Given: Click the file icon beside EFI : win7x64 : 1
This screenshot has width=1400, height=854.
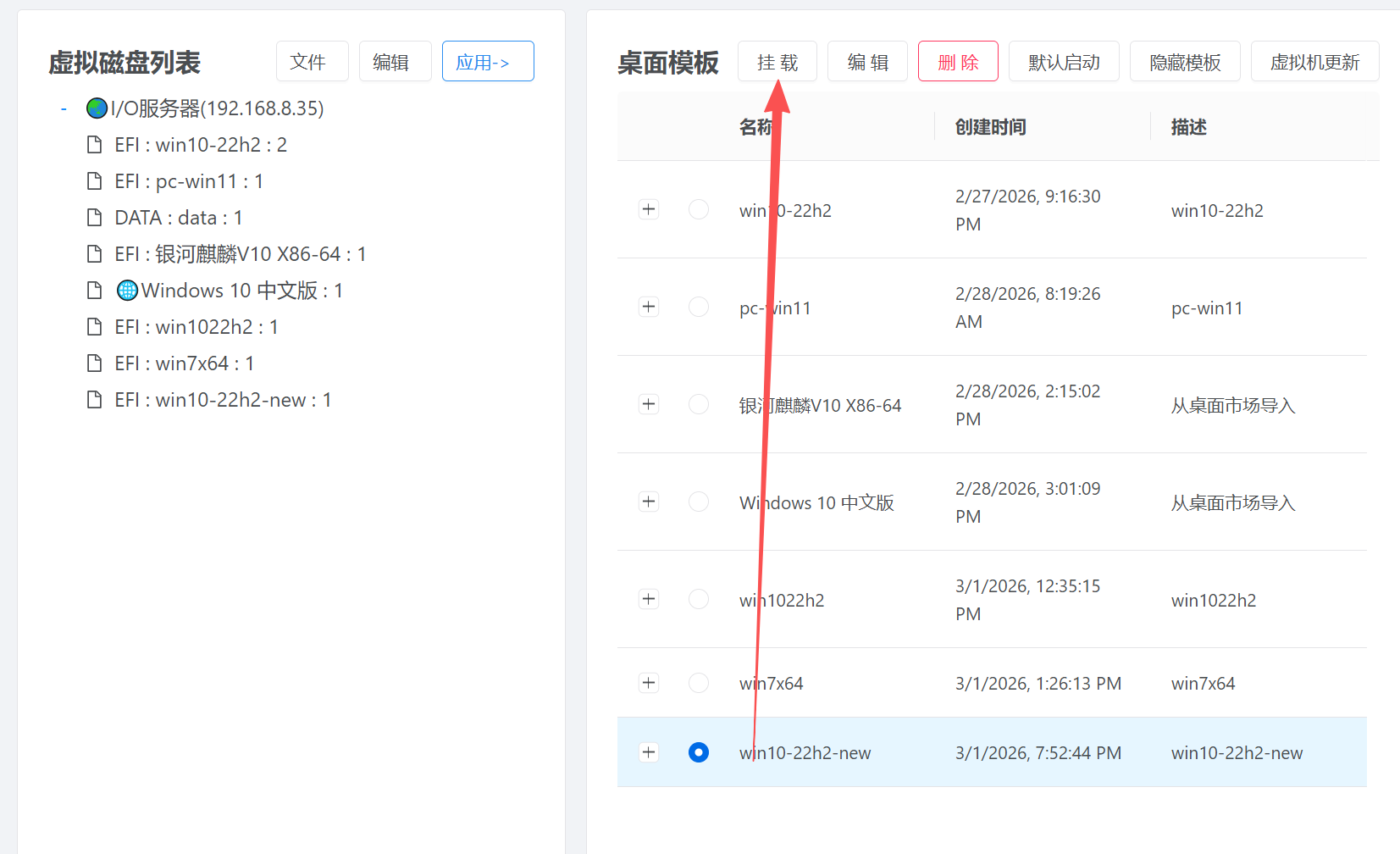Looking at the screenshot, I should click(x=95, y=363).
